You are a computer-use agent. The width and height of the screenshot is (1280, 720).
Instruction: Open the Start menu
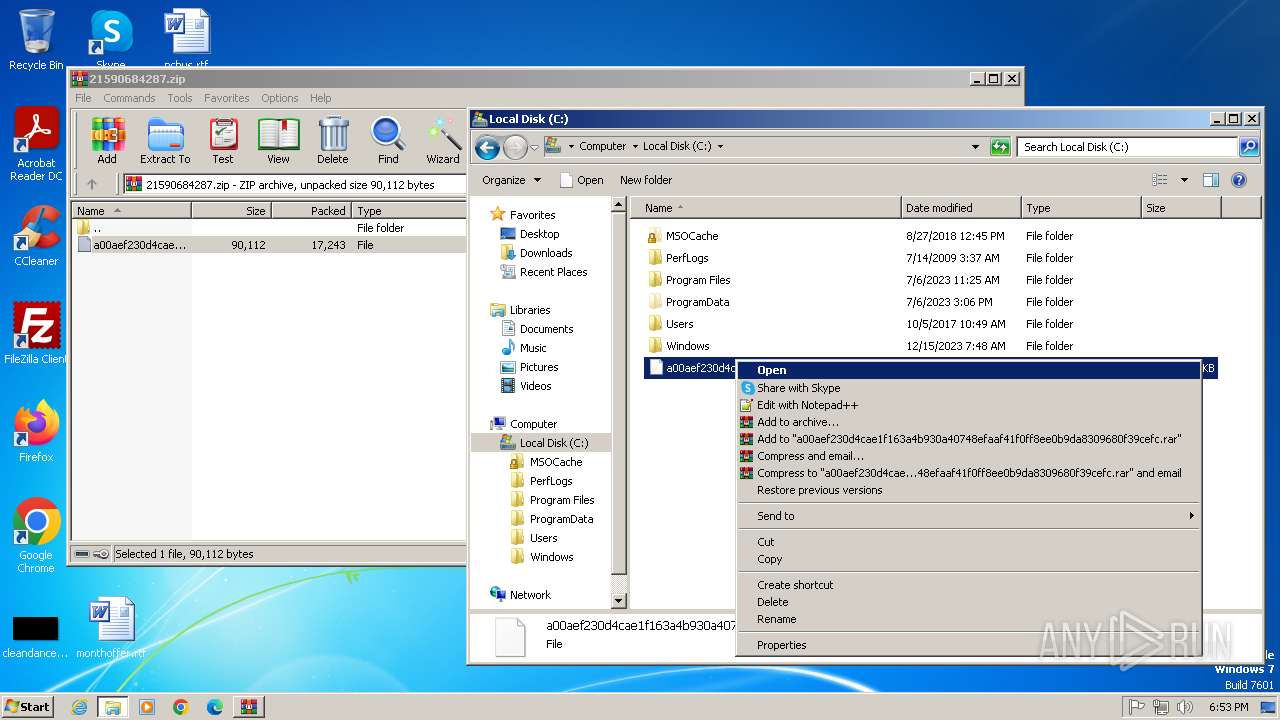pos(27,707)
